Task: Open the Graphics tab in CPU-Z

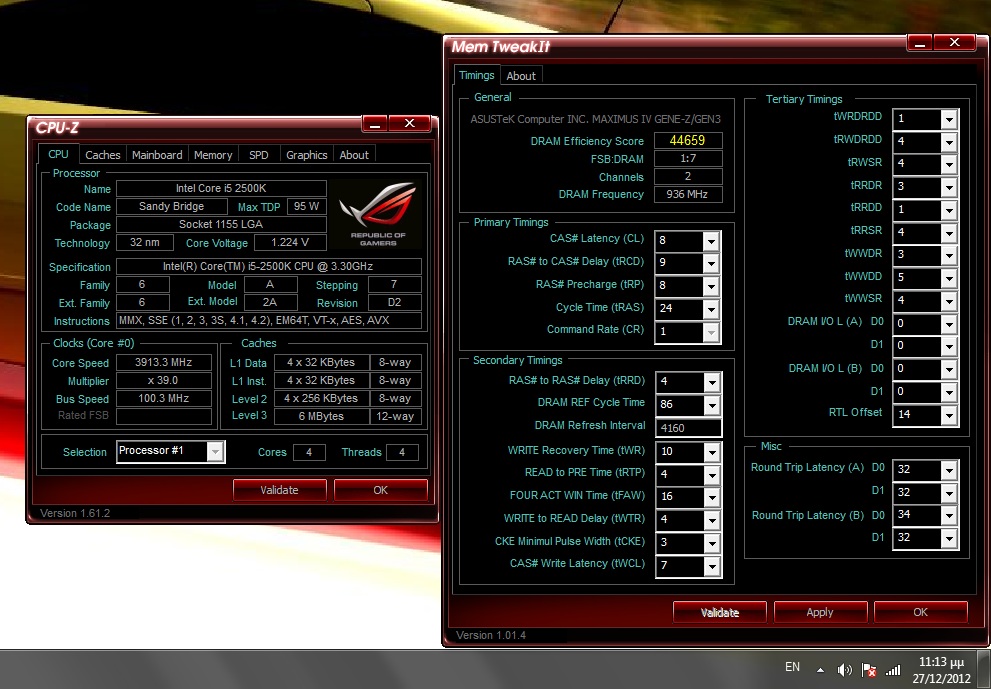Action: (307, 155)
